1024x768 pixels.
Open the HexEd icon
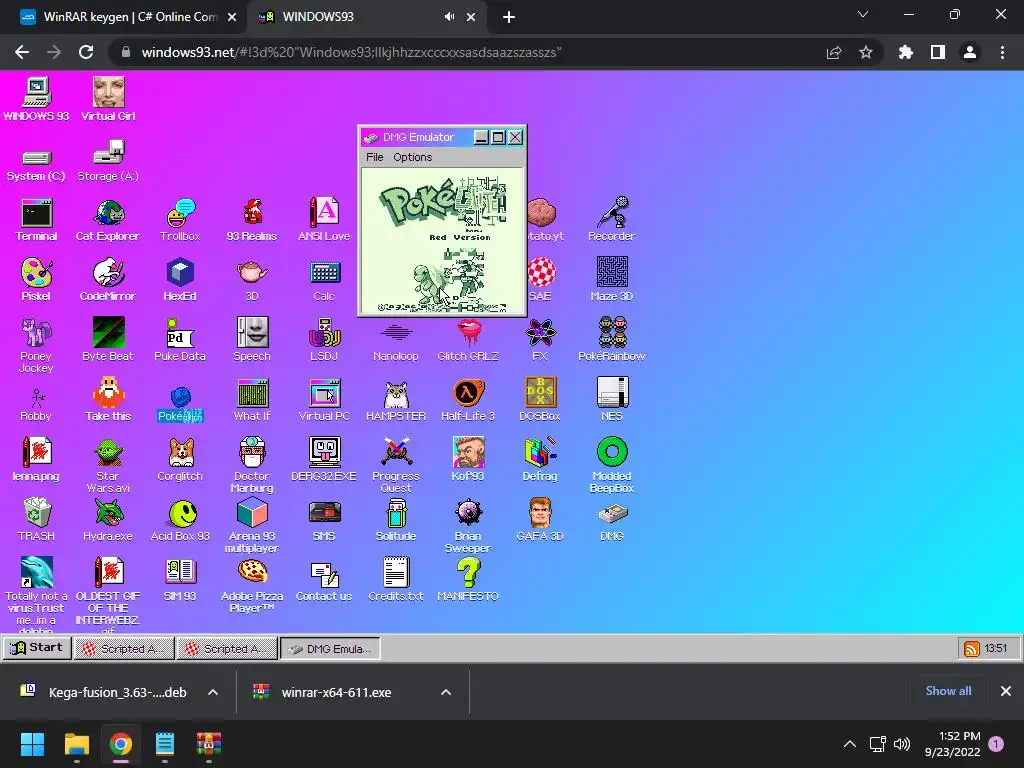click(x=180, y=280)
